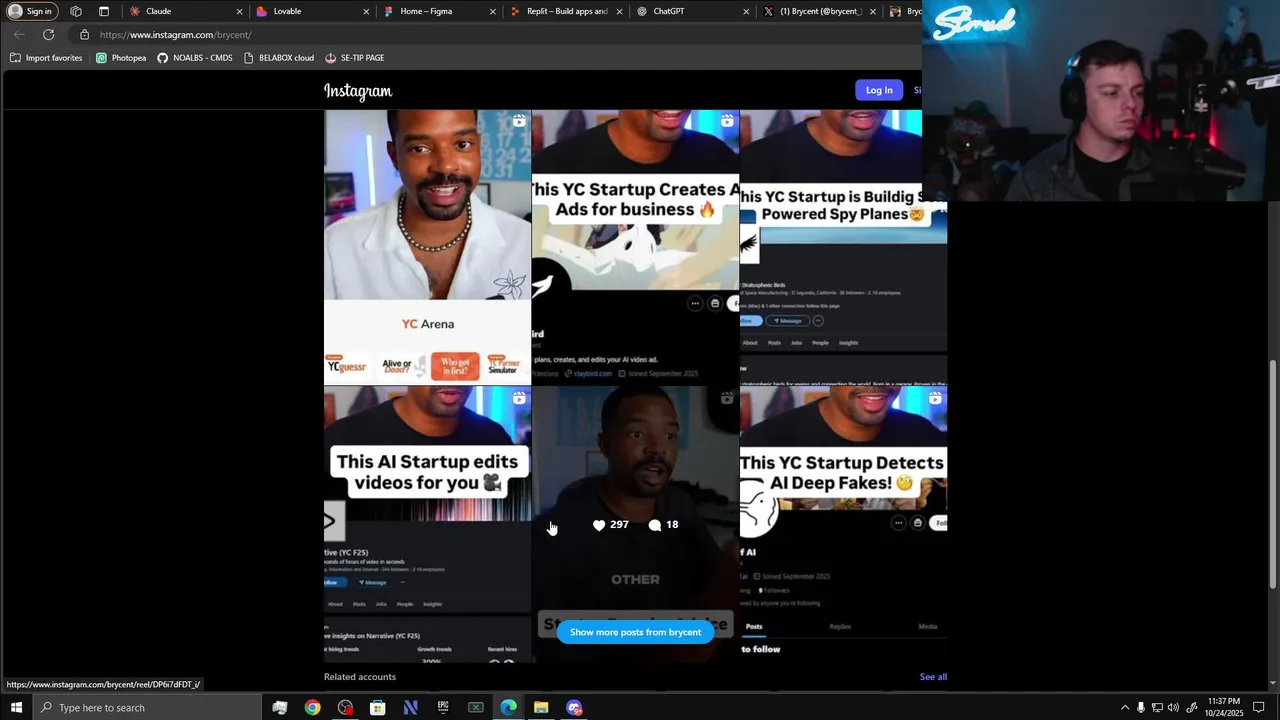Viewport: 1280px width, 720px height.
Task: Click the volume speaker tray icon
Action: coord(1174,708)
